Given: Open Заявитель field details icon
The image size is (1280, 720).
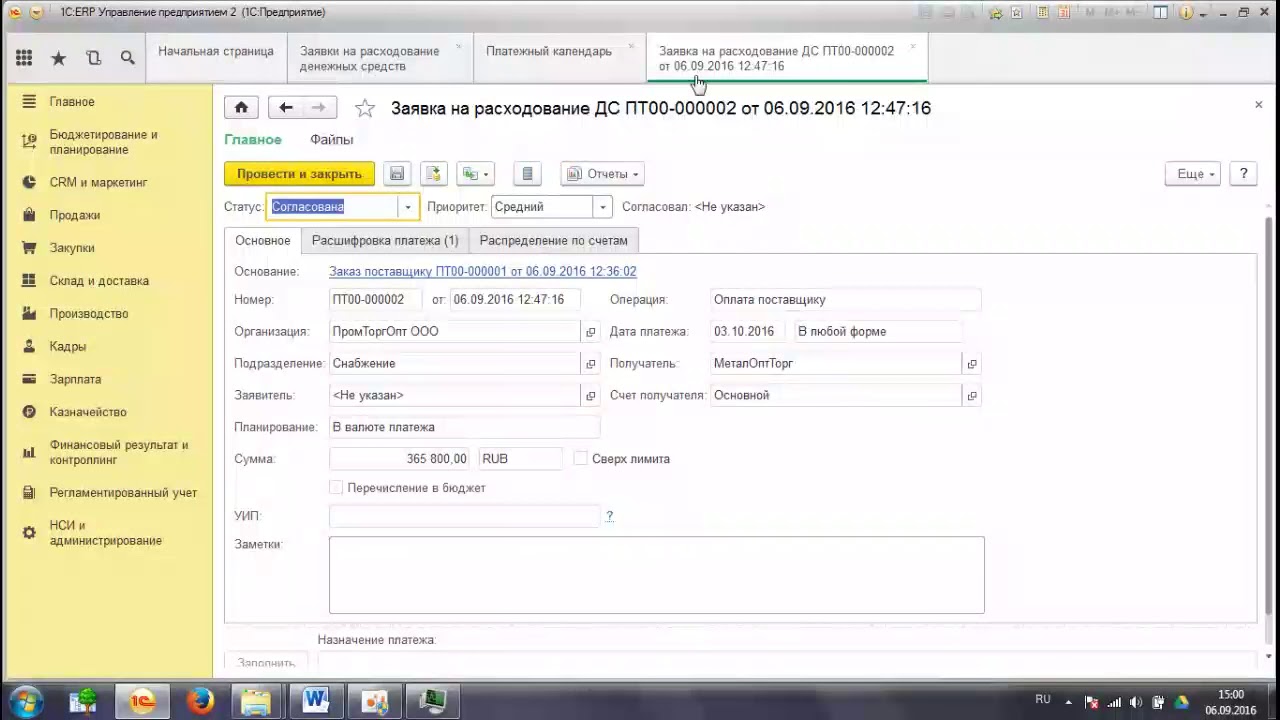Looking at the screenshot, I should click(x=590, y=396).
